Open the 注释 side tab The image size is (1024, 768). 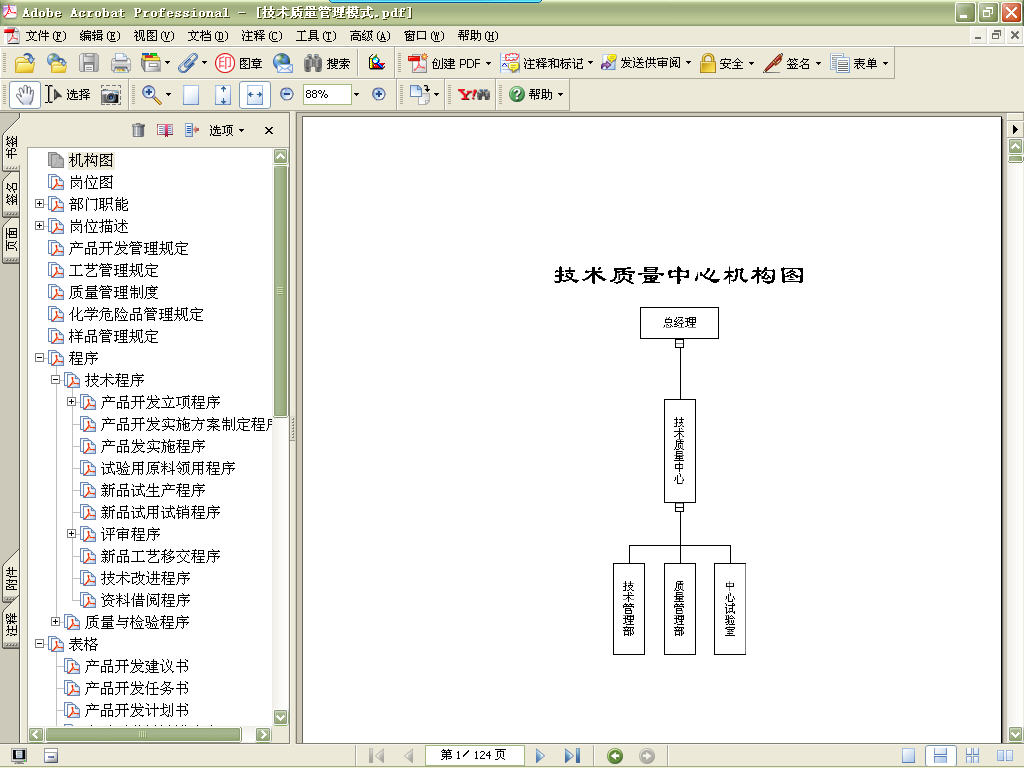click(x=11, y=624)
